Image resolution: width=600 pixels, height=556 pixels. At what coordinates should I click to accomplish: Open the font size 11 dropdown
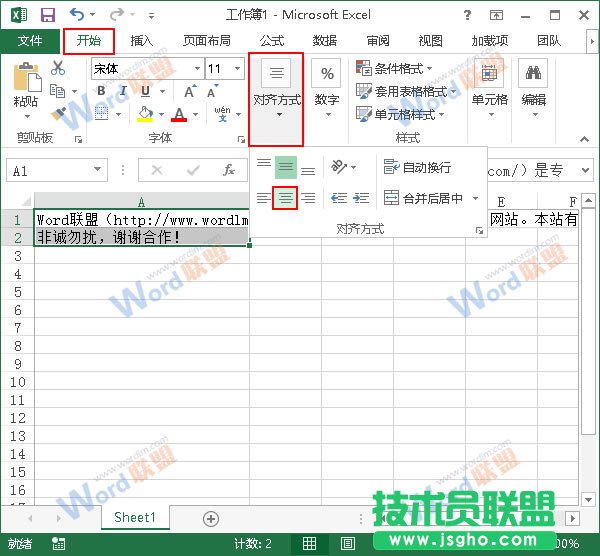pos(237,68)
